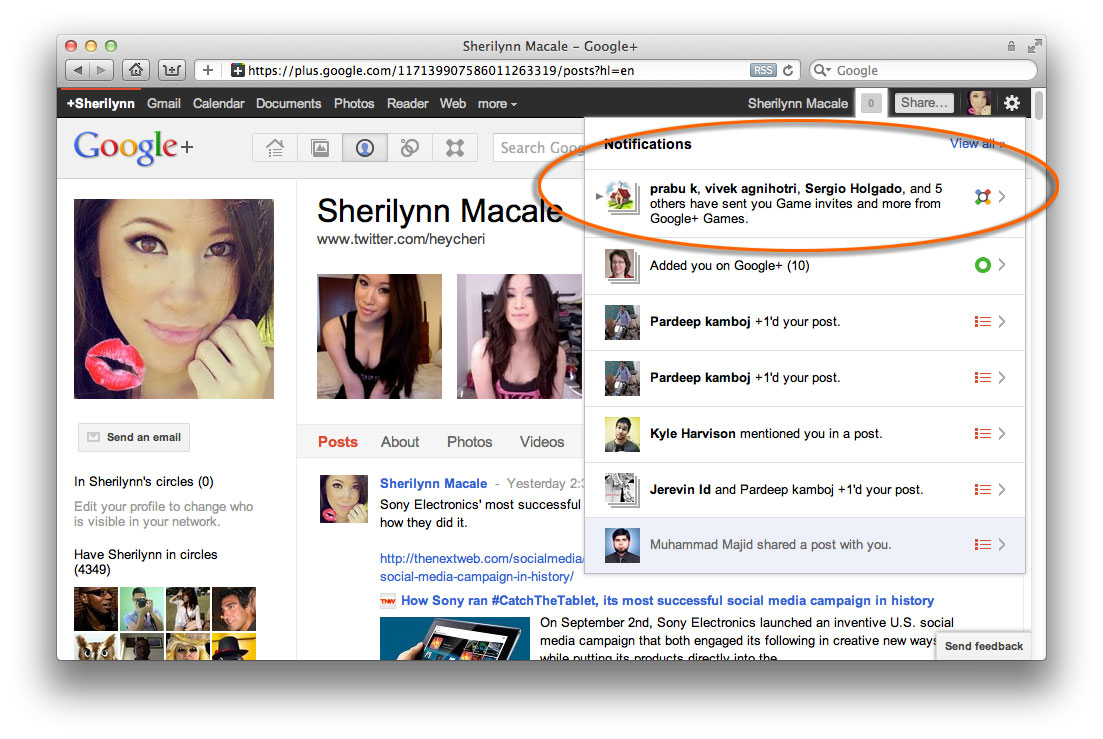Screen dimensions: 1103x739
Task: Select the Google+ Profile icon
Action: coord(364,148)
